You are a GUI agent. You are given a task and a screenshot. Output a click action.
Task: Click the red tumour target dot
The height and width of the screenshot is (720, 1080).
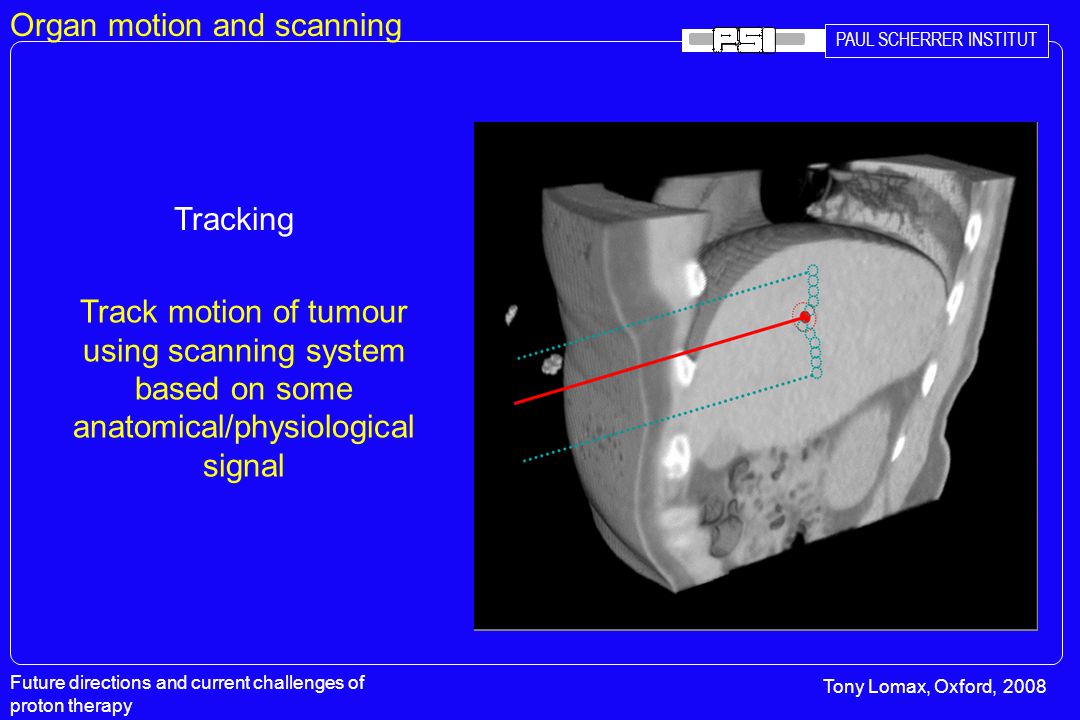click(804, 317)
